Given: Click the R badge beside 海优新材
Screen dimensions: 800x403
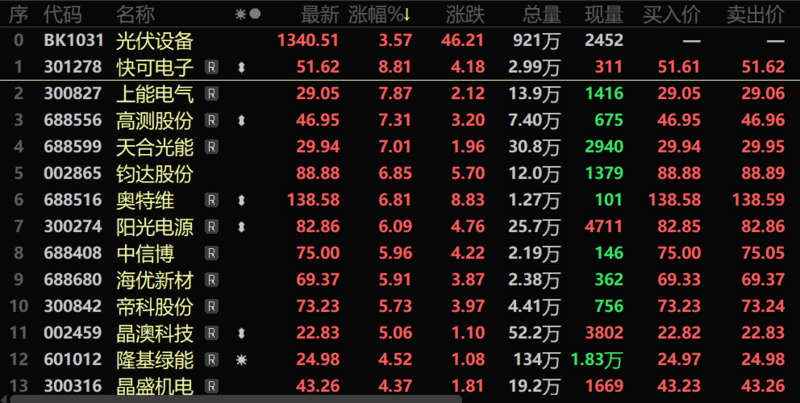Looking at the screenshot, I should 212,280.
